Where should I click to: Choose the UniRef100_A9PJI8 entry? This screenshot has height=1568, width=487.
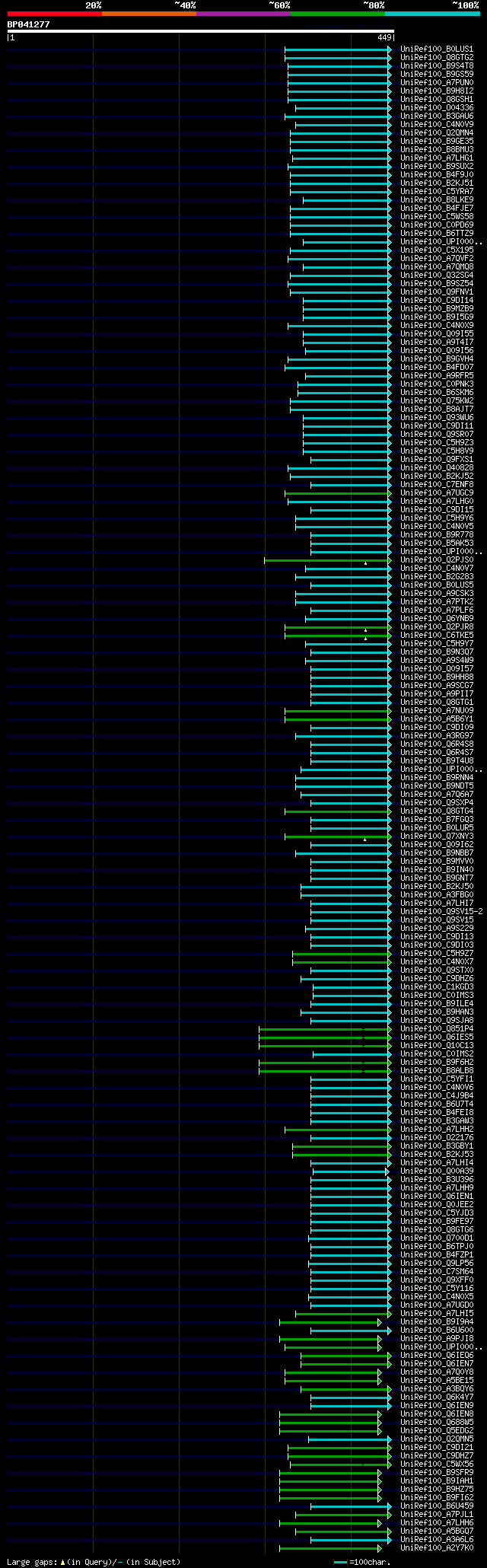click(x=437, y=1338)
